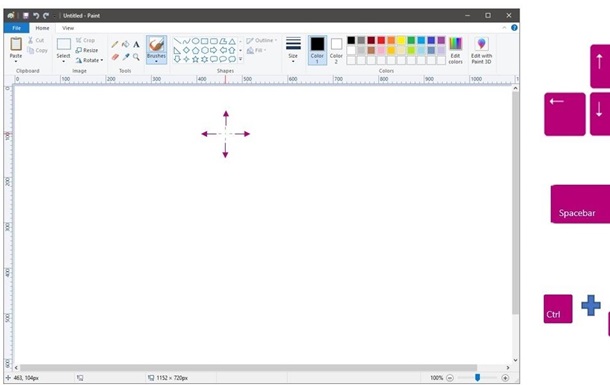Screen dimensions: 610x385
Task: Choose the Right arrow shape
Action: [214, 51]
